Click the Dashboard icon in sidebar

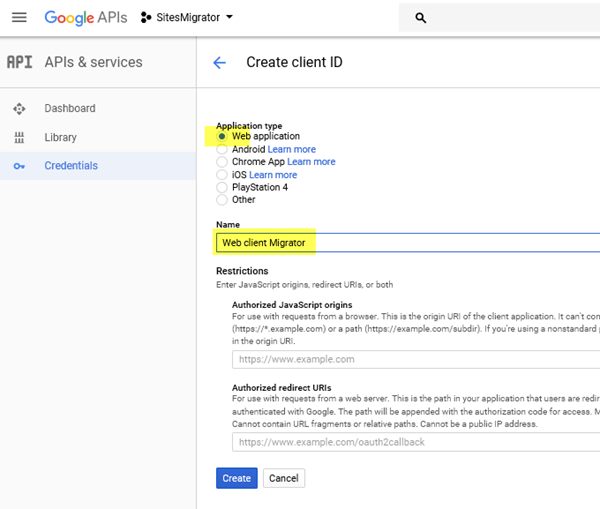click(x=19, y=108)
